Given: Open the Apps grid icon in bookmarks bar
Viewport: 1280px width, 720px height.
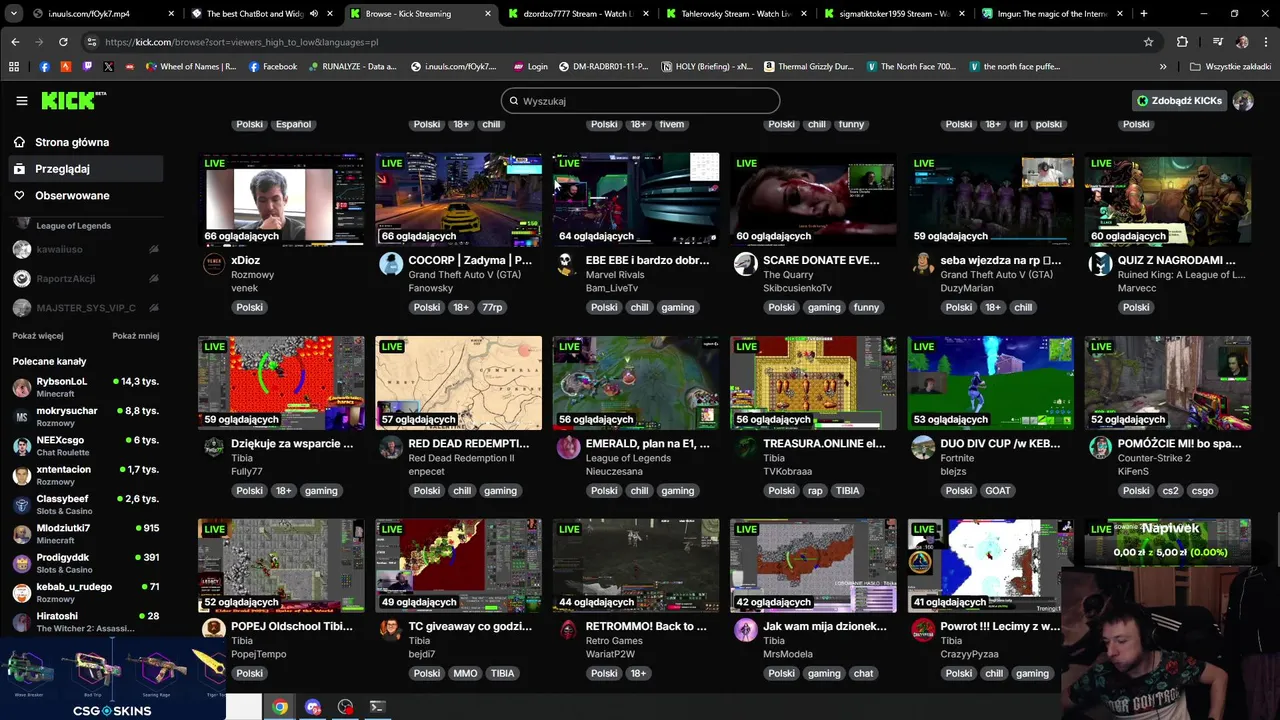Looking at the screenshot, I should pyautogui.click(x=14, y=66).
